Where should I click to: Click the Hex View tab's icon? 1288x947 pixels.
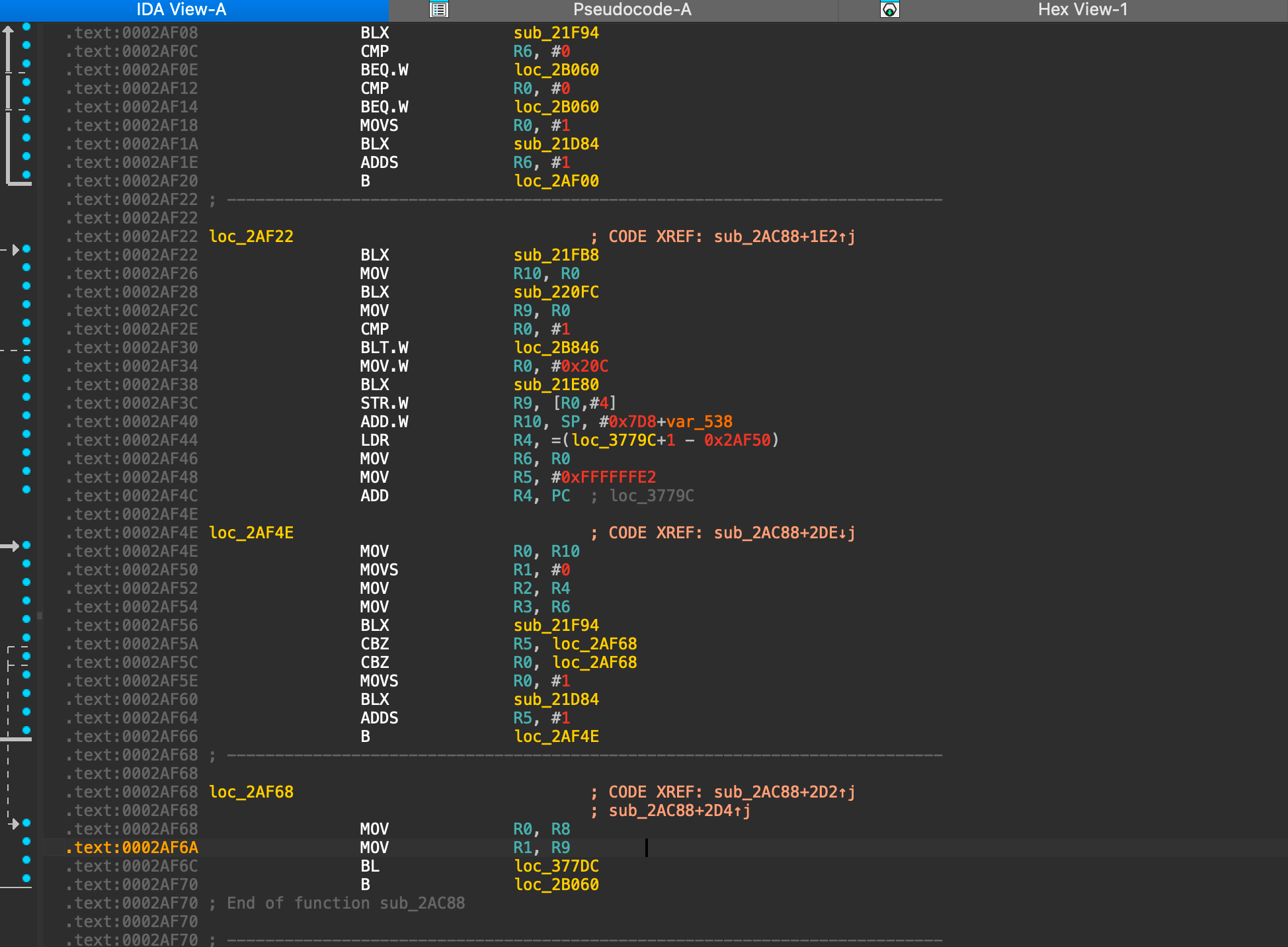[x=890, y=9]
